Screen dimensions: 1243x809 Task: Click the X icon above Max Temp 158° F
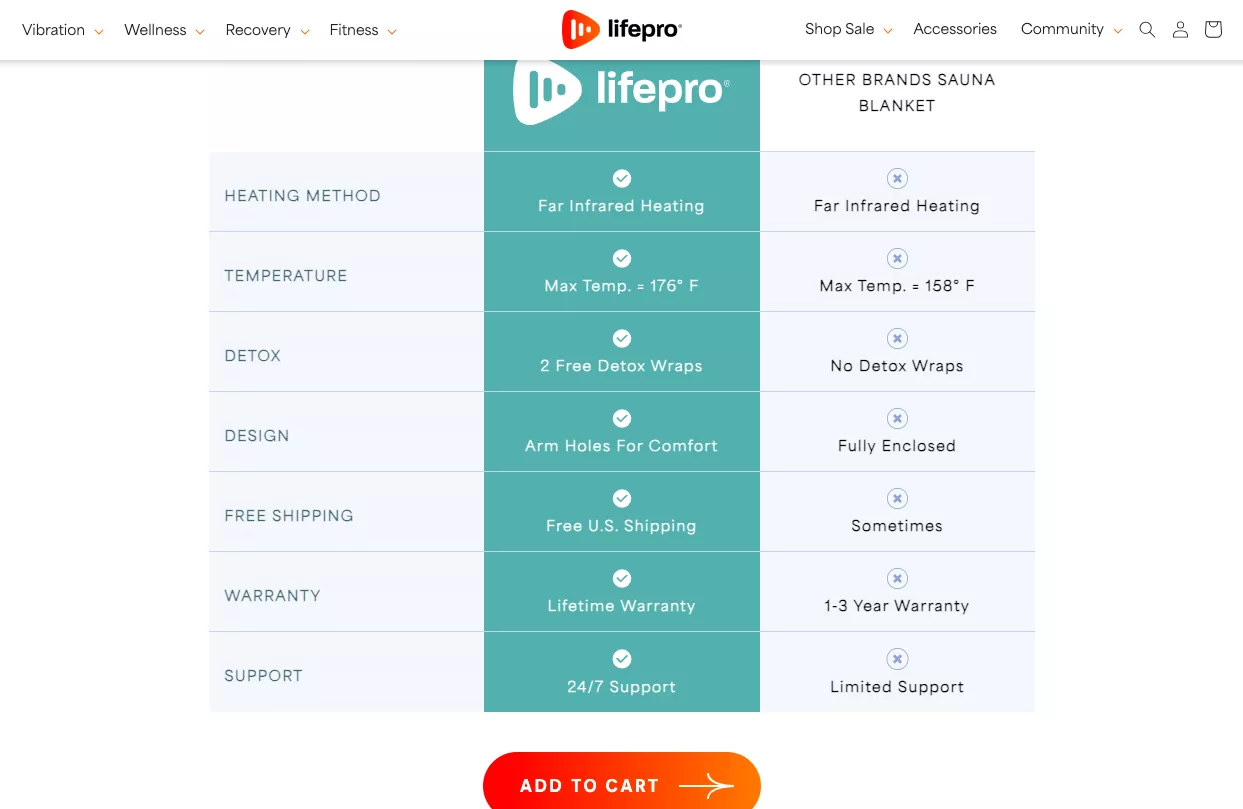pyautogui.click(x=897, y=258)
